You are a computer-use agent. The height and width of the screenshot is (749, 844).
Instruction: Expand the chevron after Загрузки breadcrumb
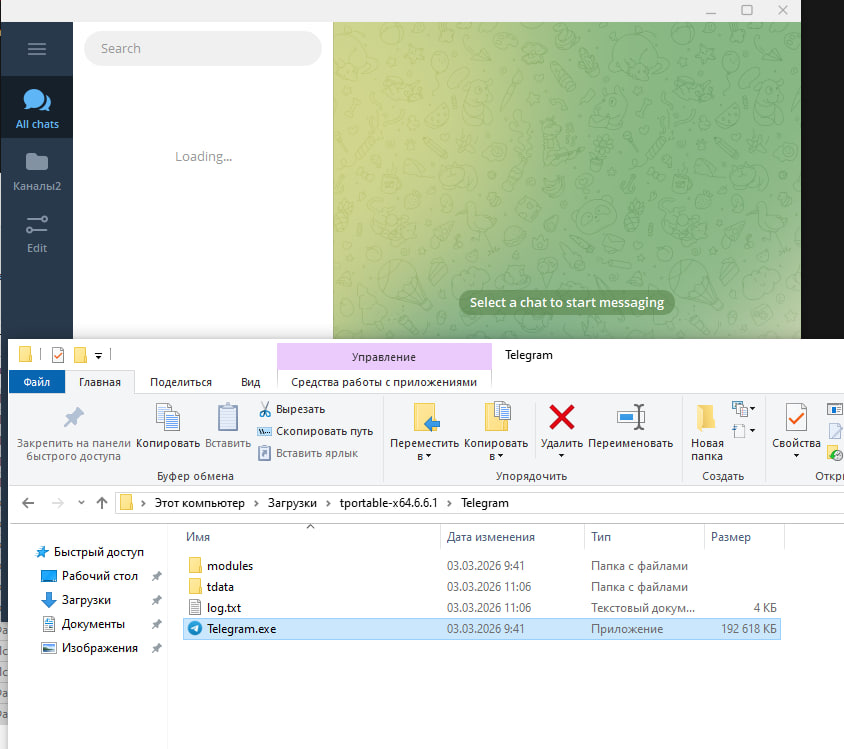pyautogui.click(x=328, y=504)
